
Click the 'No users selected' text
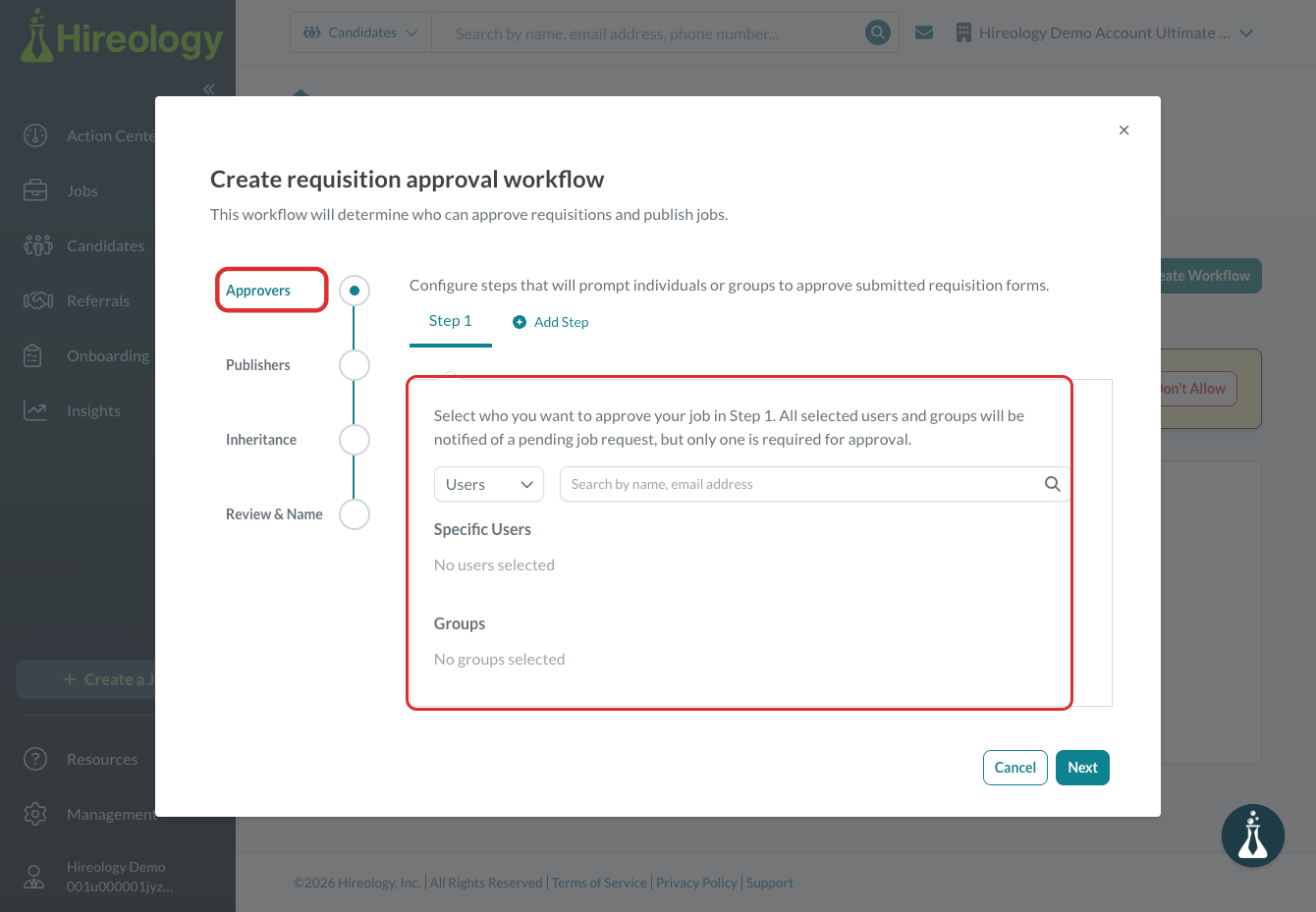pos(494,564)
